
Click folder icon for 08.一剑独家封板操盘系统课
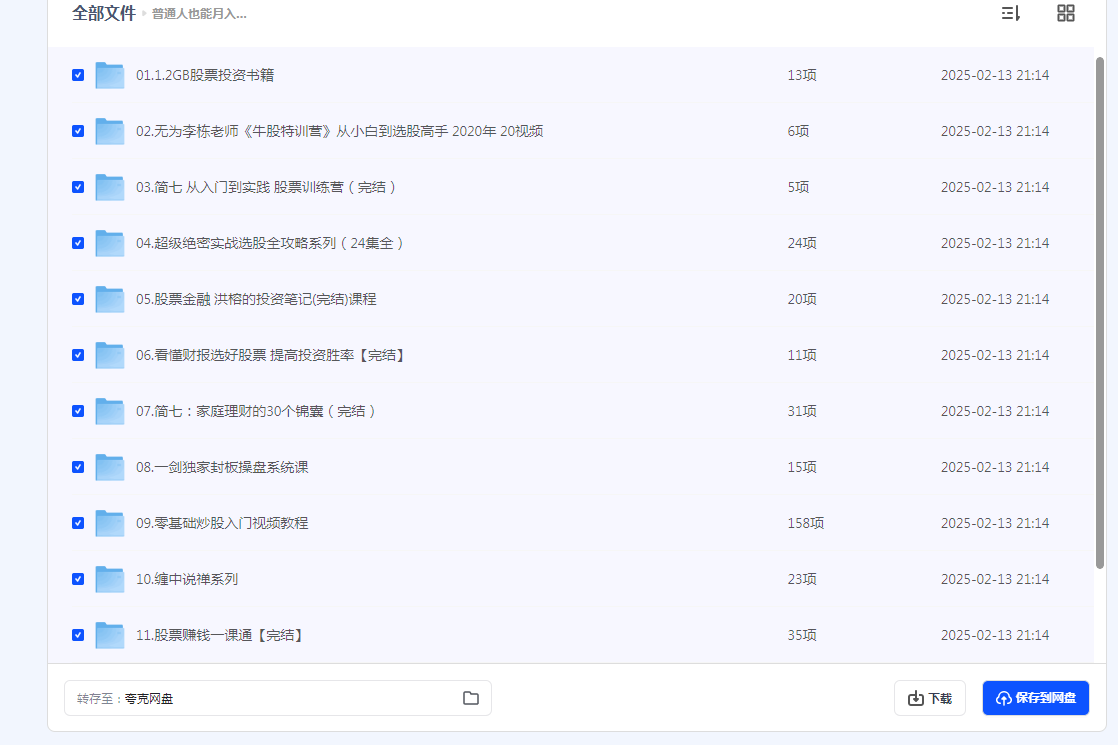pos(109,467)
